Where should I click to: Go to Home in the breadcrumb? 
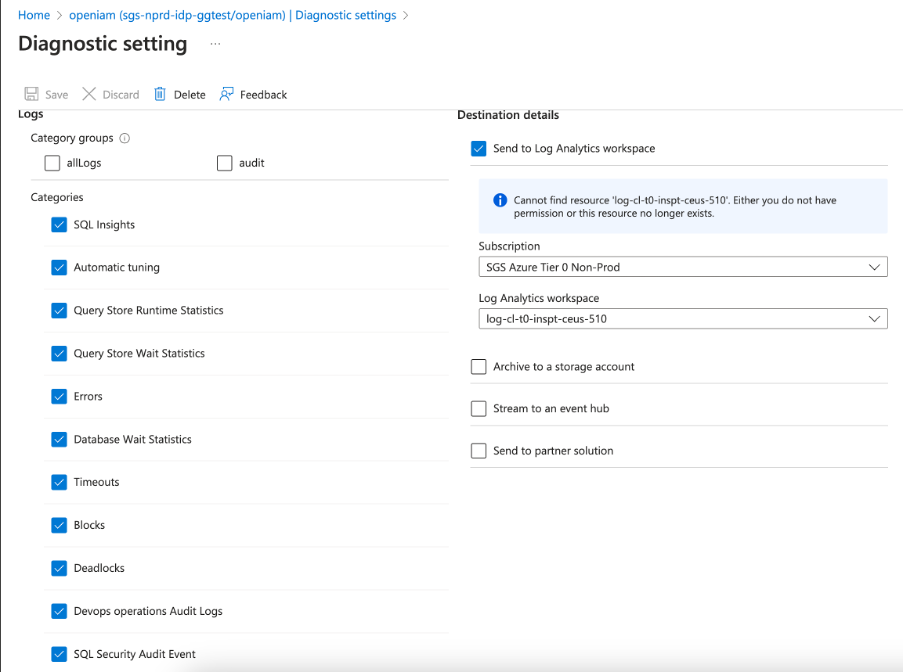pos(34,15)
